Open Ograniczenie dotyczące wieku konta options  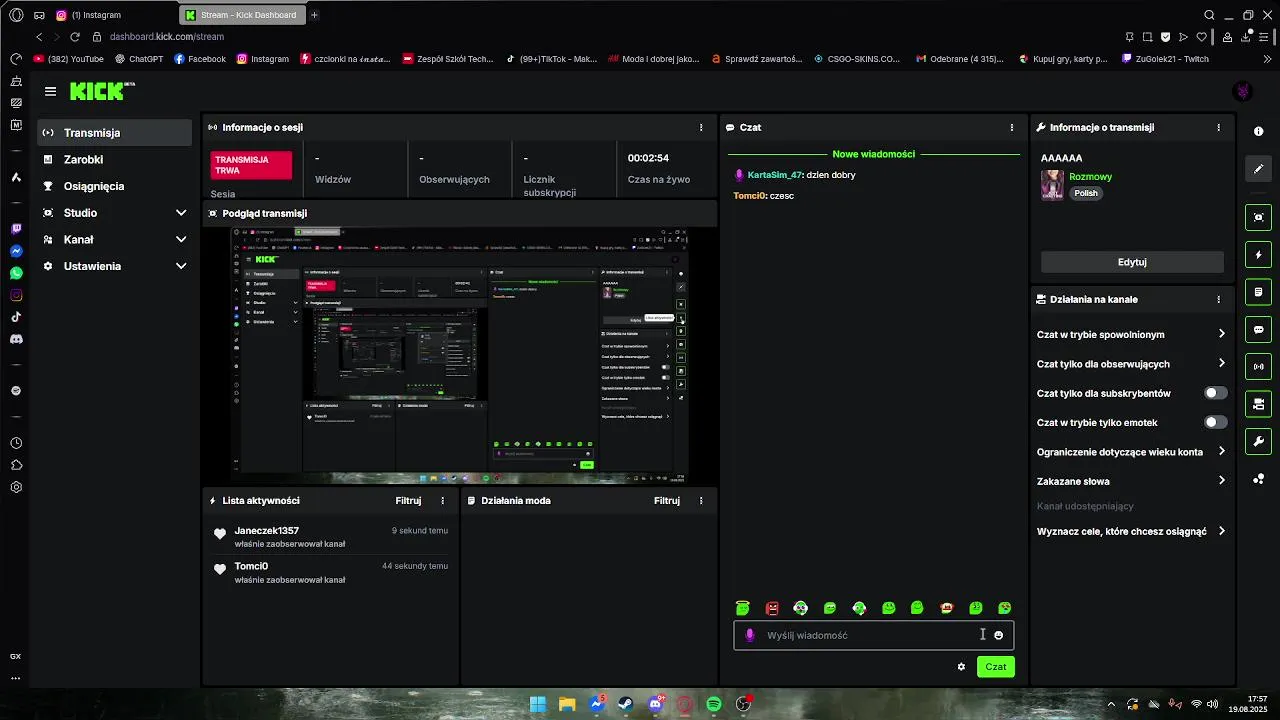[1131, 452]
